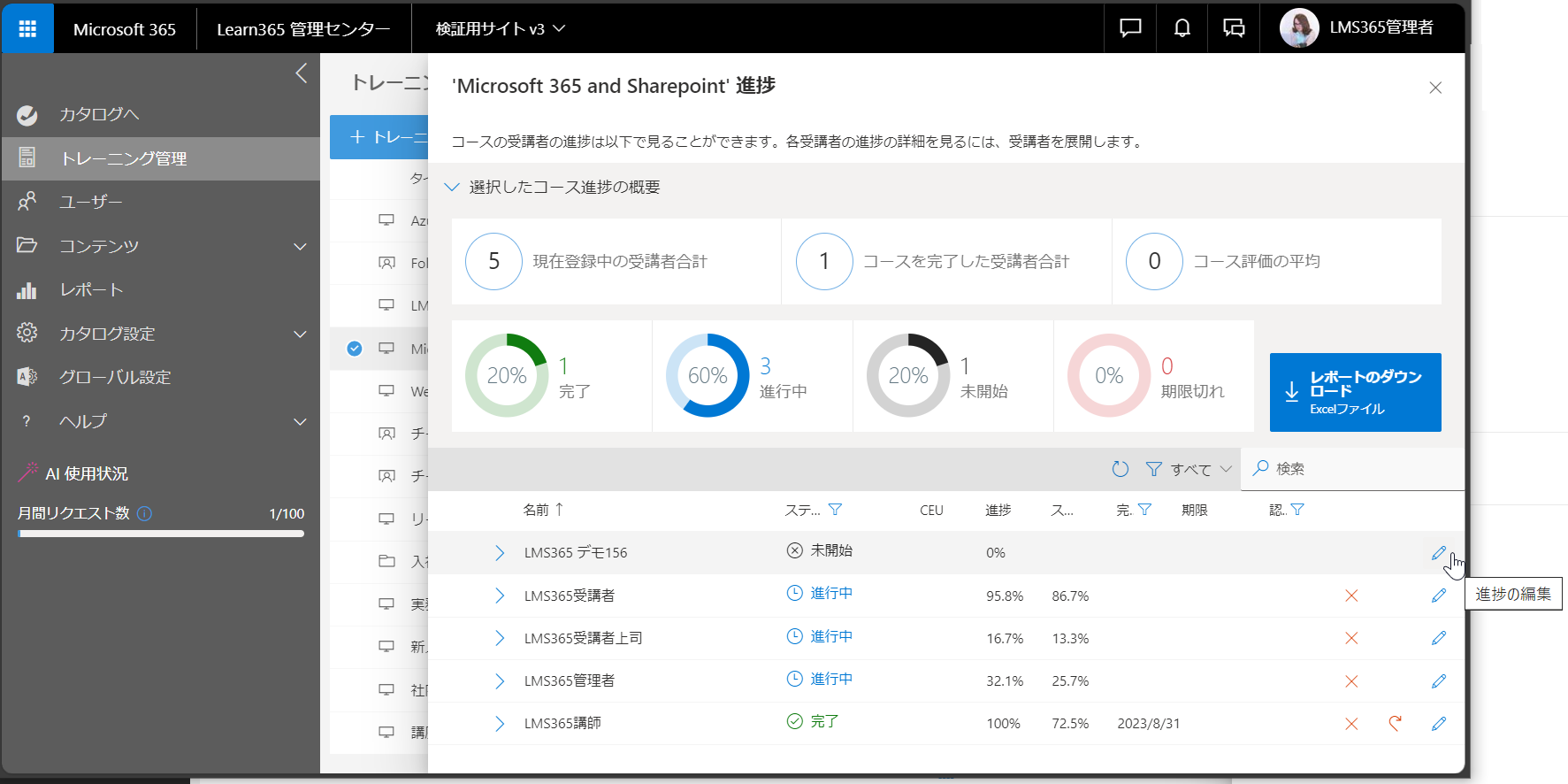Edit progress for LMS365 デモ156
The width and height of the screenshot is (1568, 784).
1439,553
